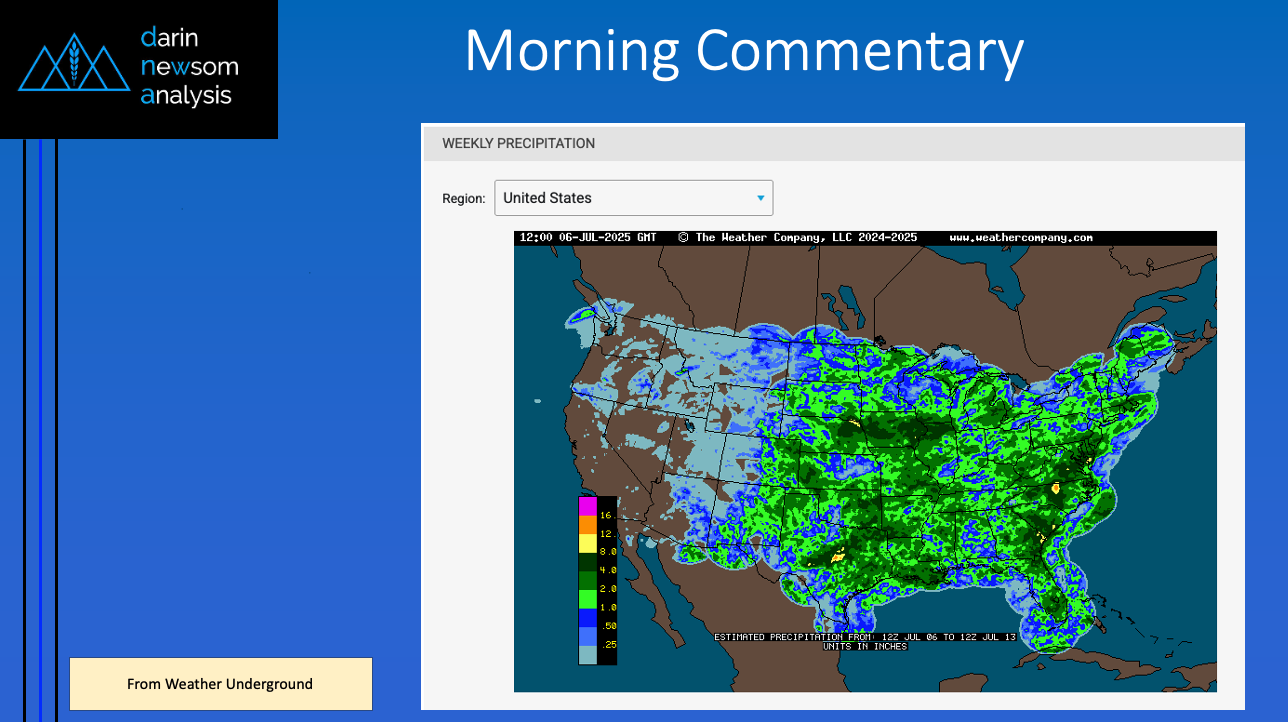
Task: Click the bright green legend swatch
Action: click(x=587, y=599)
